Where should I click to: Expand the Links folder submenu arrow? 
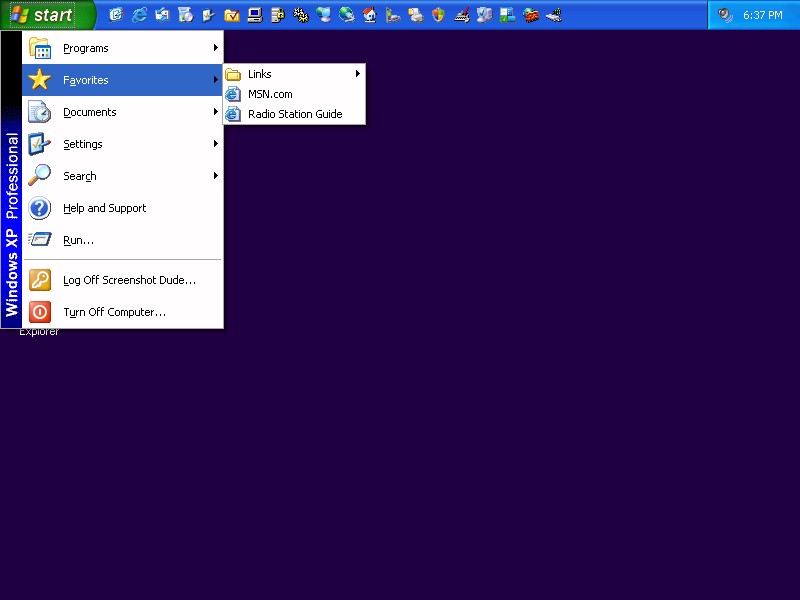tap(358, 74)
